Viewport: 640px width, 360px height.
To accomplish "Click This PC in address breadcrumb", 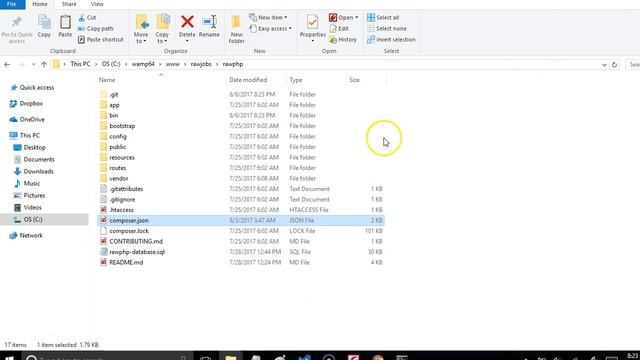I will pyautogui.click(x=80, y=64).
